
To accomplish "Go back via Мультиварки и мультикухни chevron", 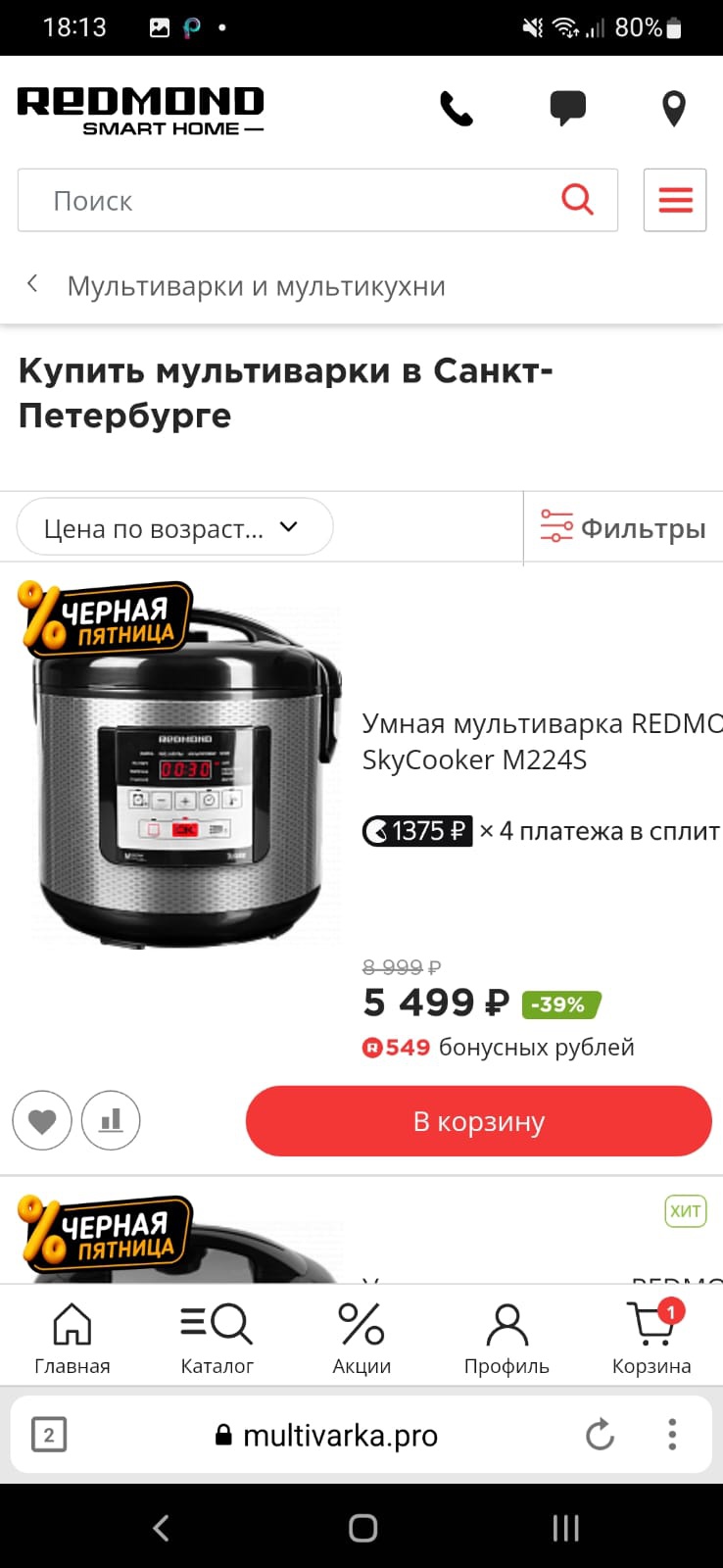I will 33,284.
